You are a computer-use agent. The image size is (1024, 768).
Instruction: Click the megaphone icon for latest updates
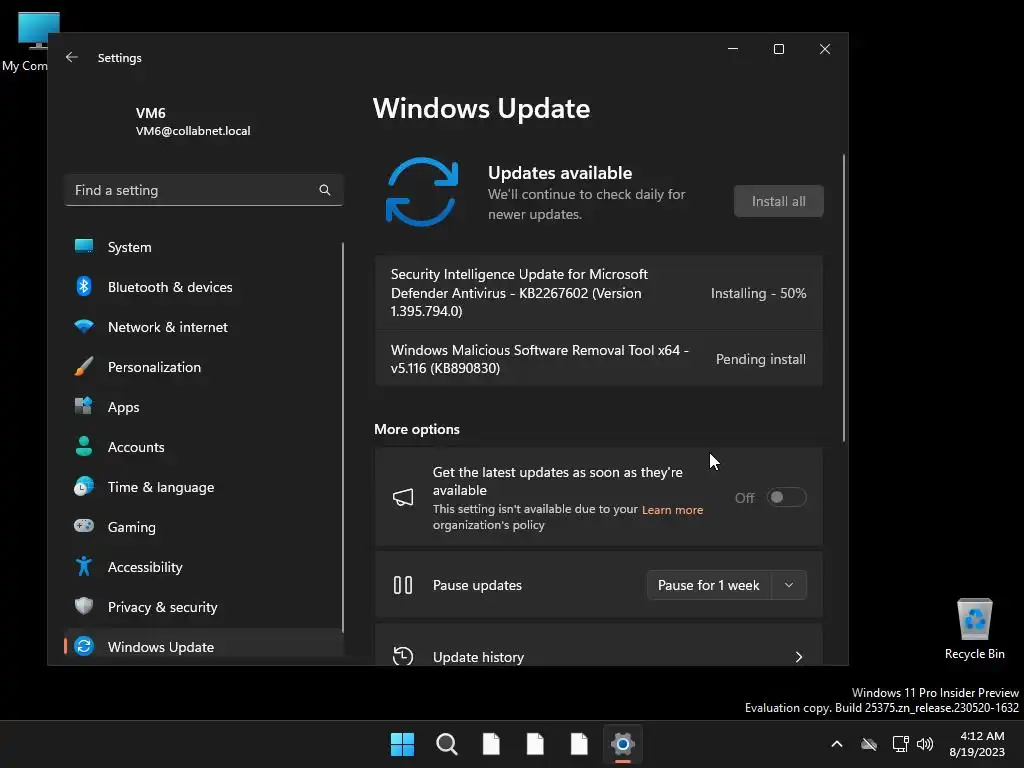point(403,498)
